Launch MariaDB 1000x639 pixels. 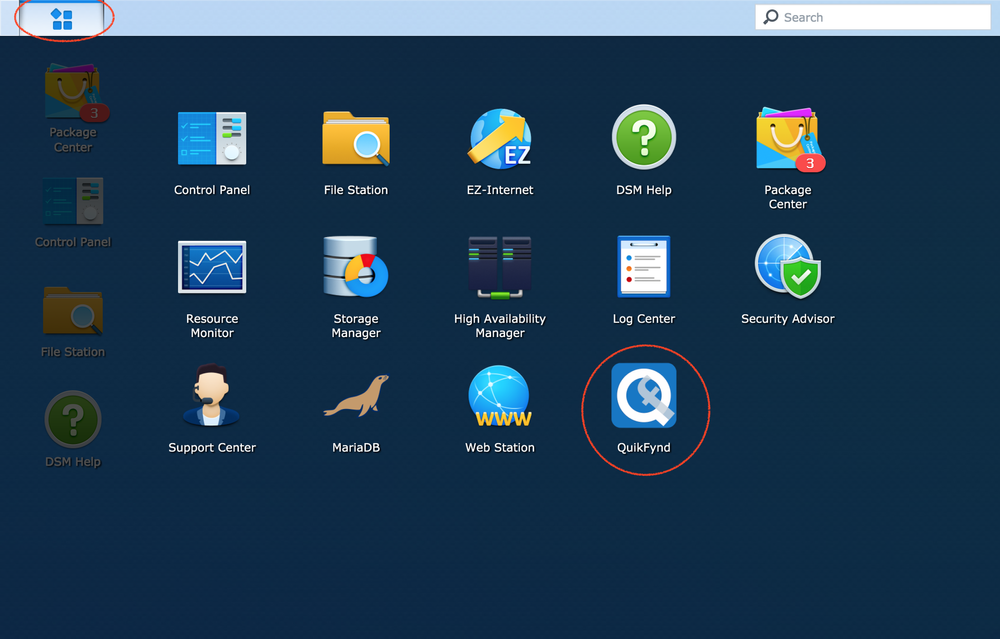point(356,413)
